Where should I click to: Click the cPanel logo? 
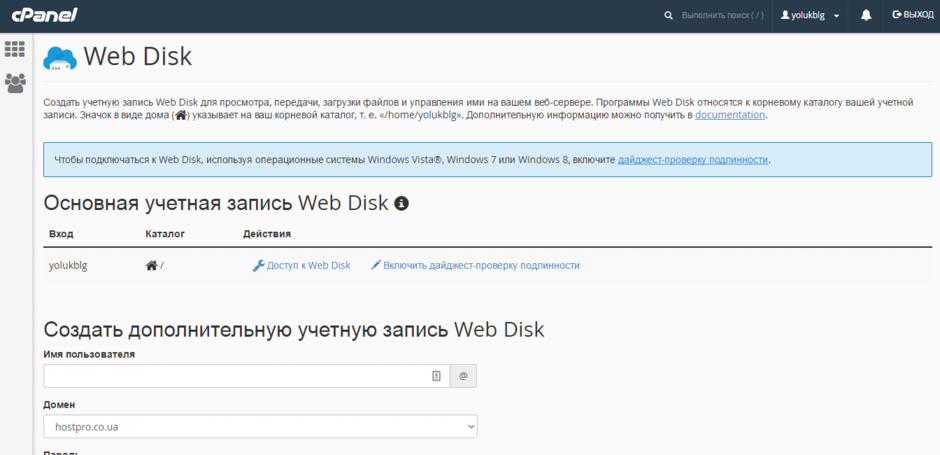45,15
